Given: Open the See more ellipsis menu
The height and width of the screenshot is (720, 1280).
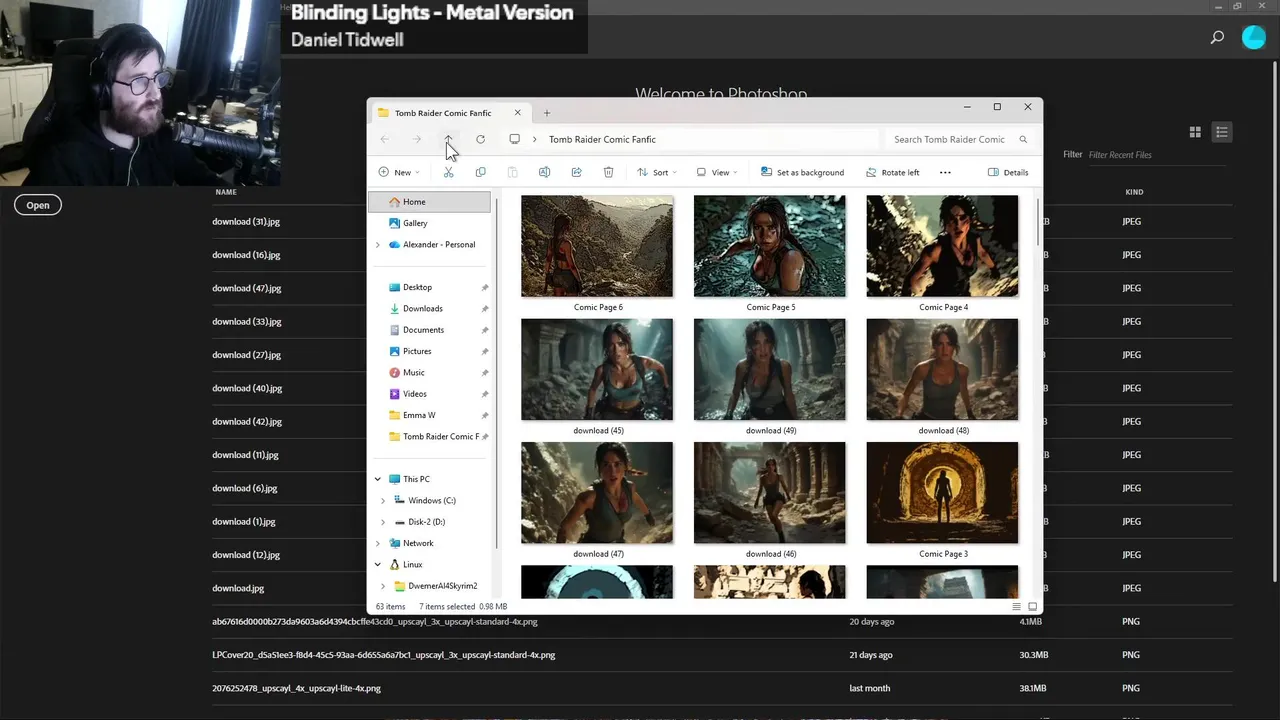Looking at the screenshot, I should pos(945,172).
